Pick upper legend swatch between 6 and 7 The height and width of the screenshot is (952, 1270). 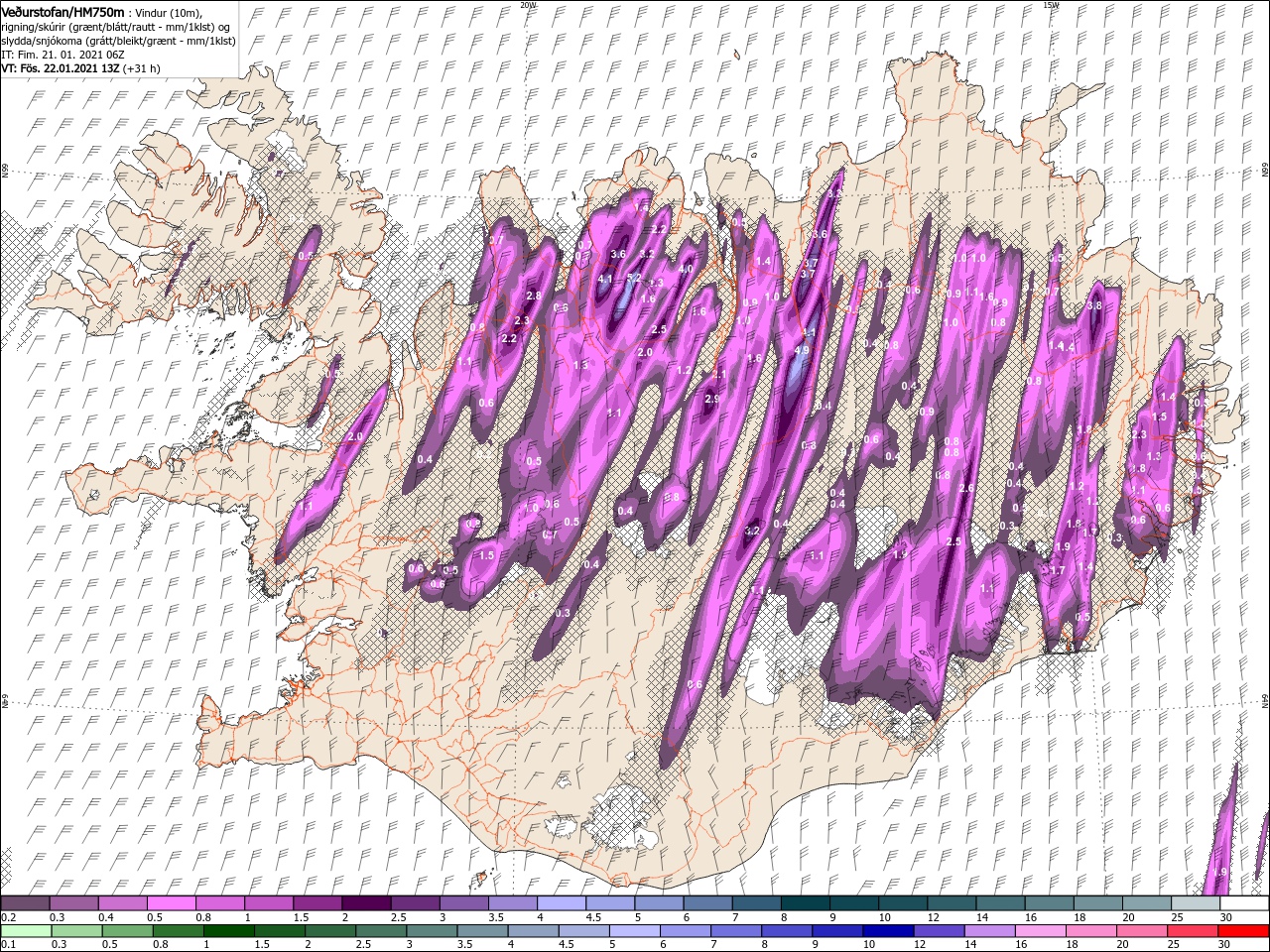(x=706, y=902)
